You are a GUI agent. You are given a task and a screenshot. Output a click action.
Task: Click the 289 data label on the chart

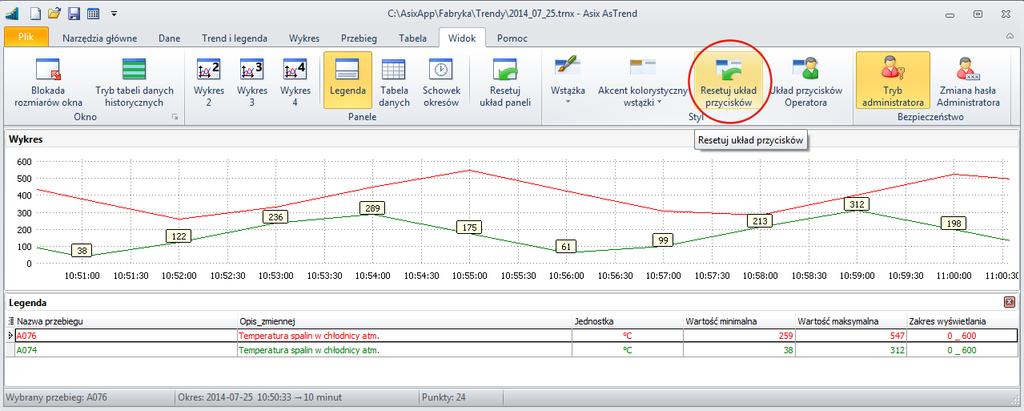pos(372,208)
